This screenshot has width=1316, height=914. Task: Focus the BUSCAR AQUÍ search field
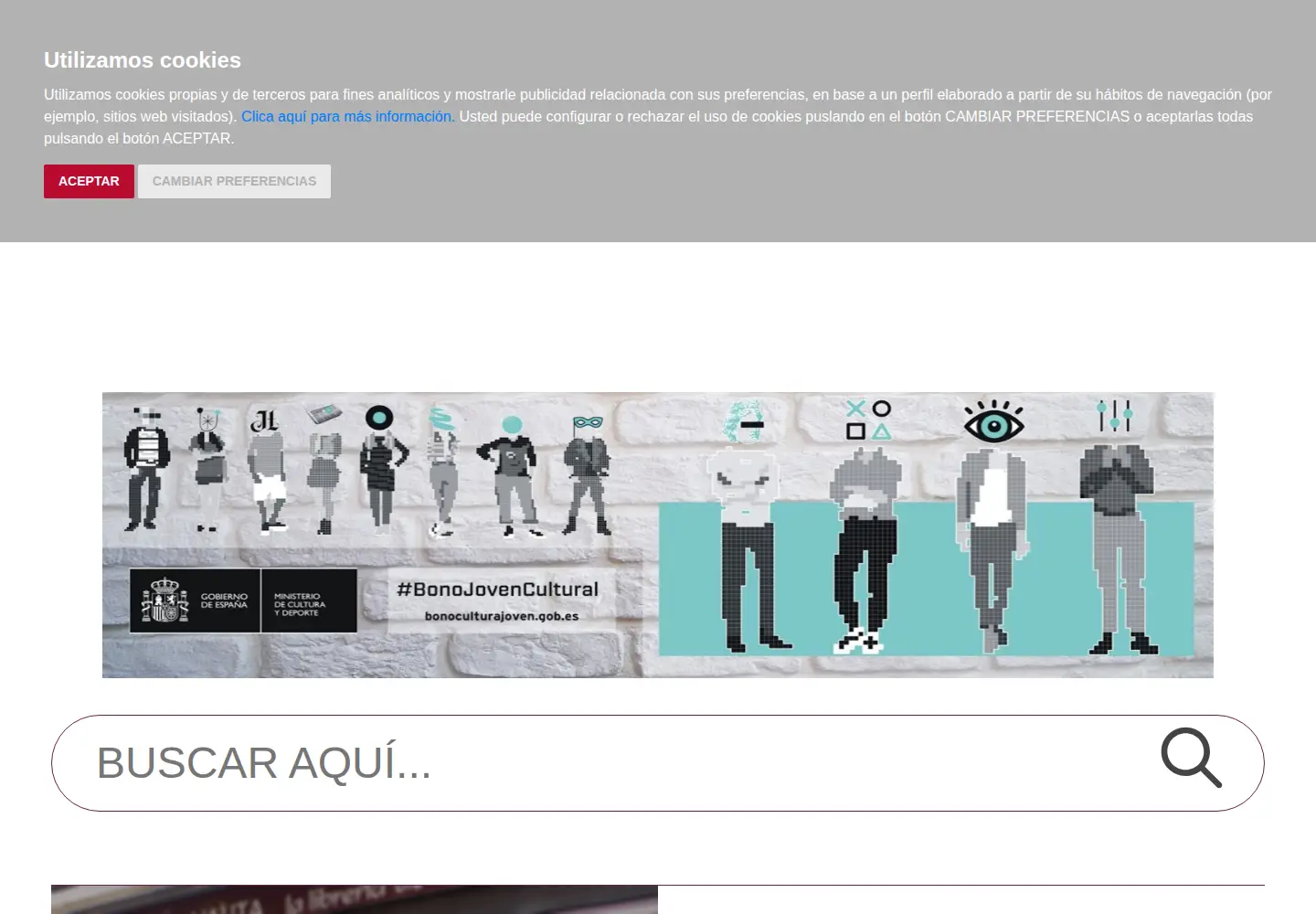[658, 763]
